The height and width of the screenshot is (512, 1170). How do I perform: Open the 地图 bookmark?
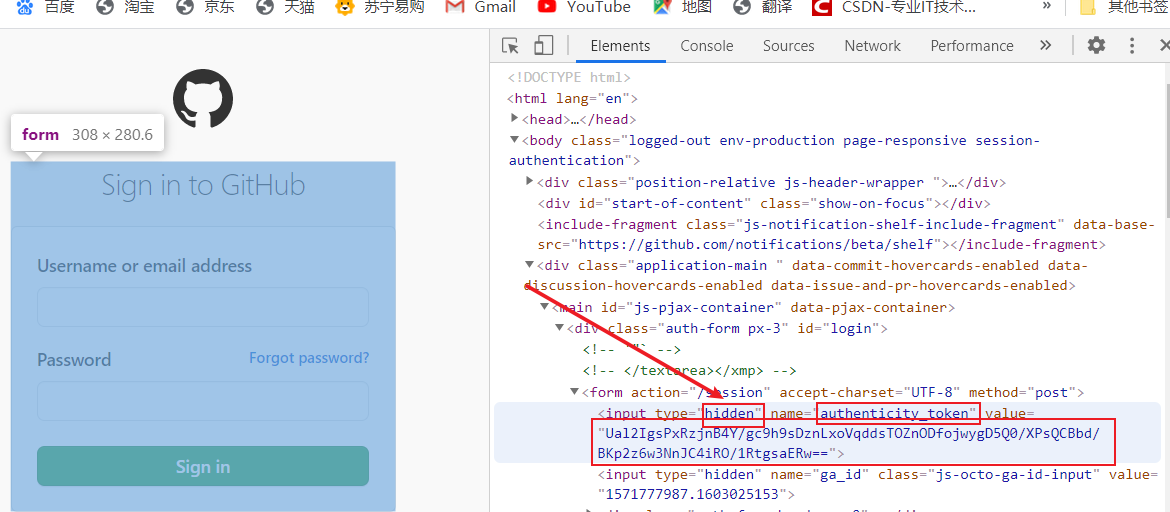click(682, 7)
